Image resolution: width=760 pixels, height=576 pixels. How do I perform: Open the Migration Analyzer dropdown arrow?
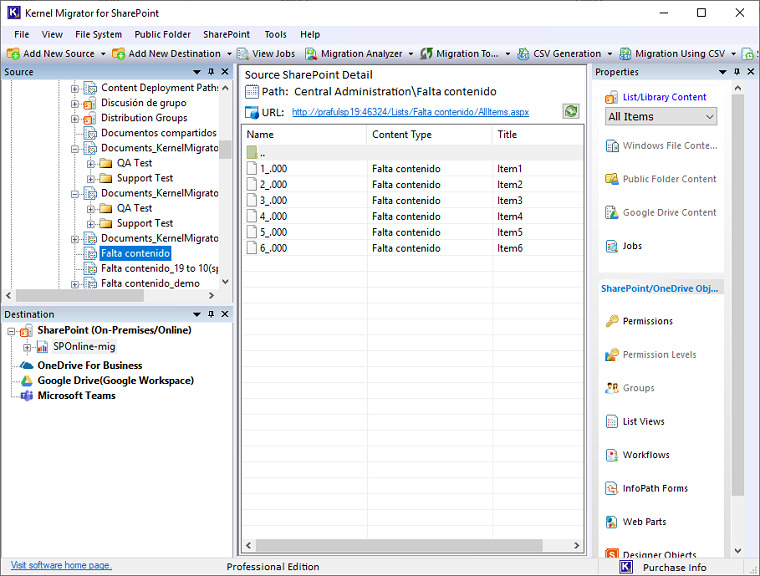(411, 54)
